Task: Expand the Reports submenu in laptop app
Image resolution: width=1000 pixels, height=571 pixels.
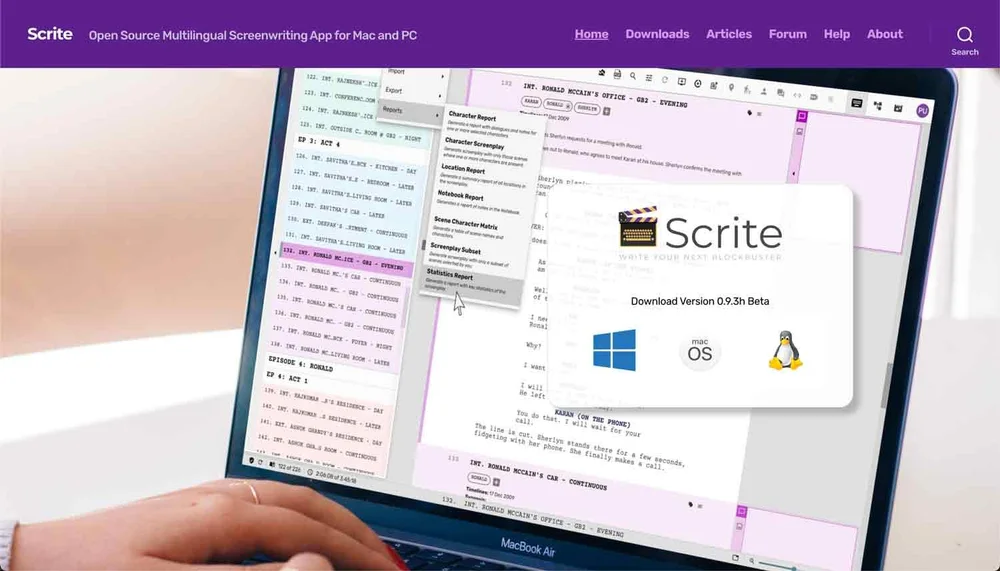Action: click(410, 113)
